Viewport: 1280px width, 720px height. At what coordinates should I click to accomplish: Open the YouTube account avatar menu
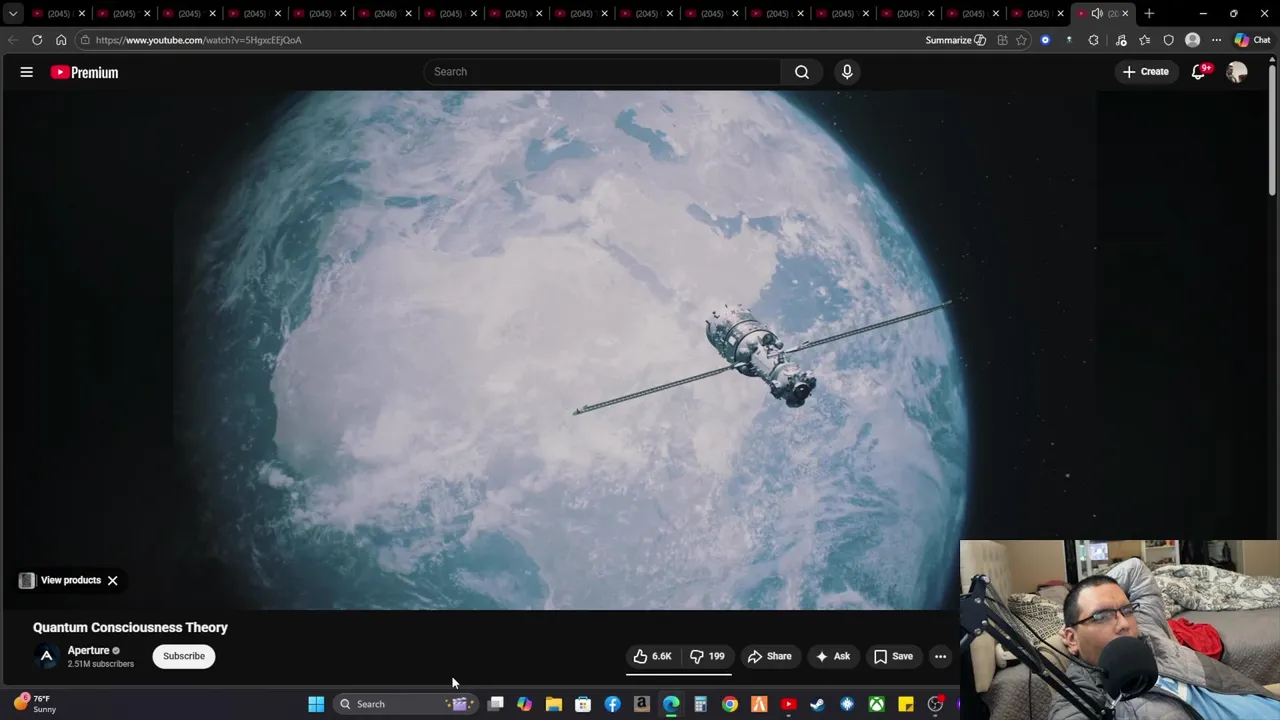coord(1237,72)
